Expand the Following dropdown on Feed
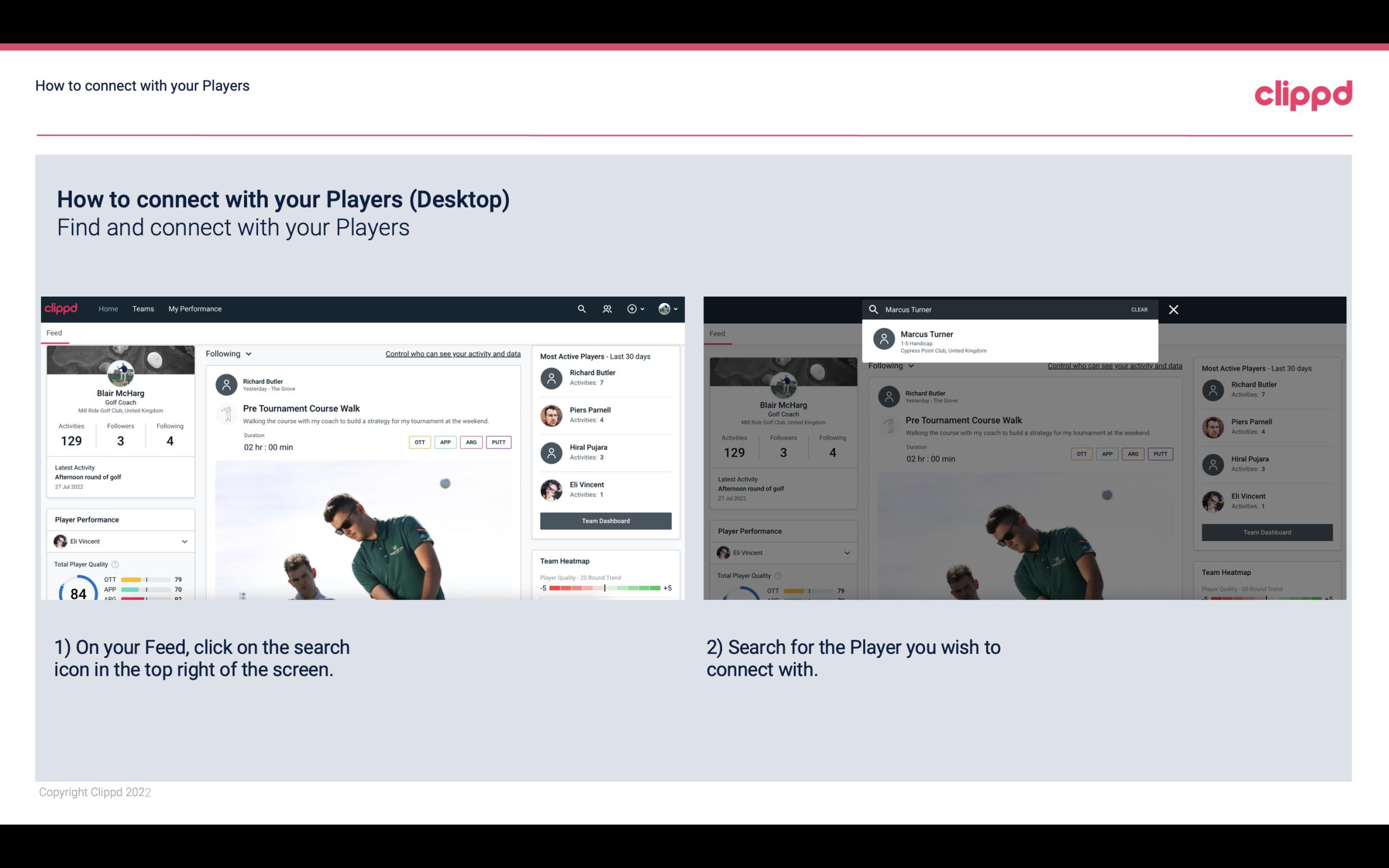Image resolution: width=1389 pixels, height=868 pixels. pos(228,353)
